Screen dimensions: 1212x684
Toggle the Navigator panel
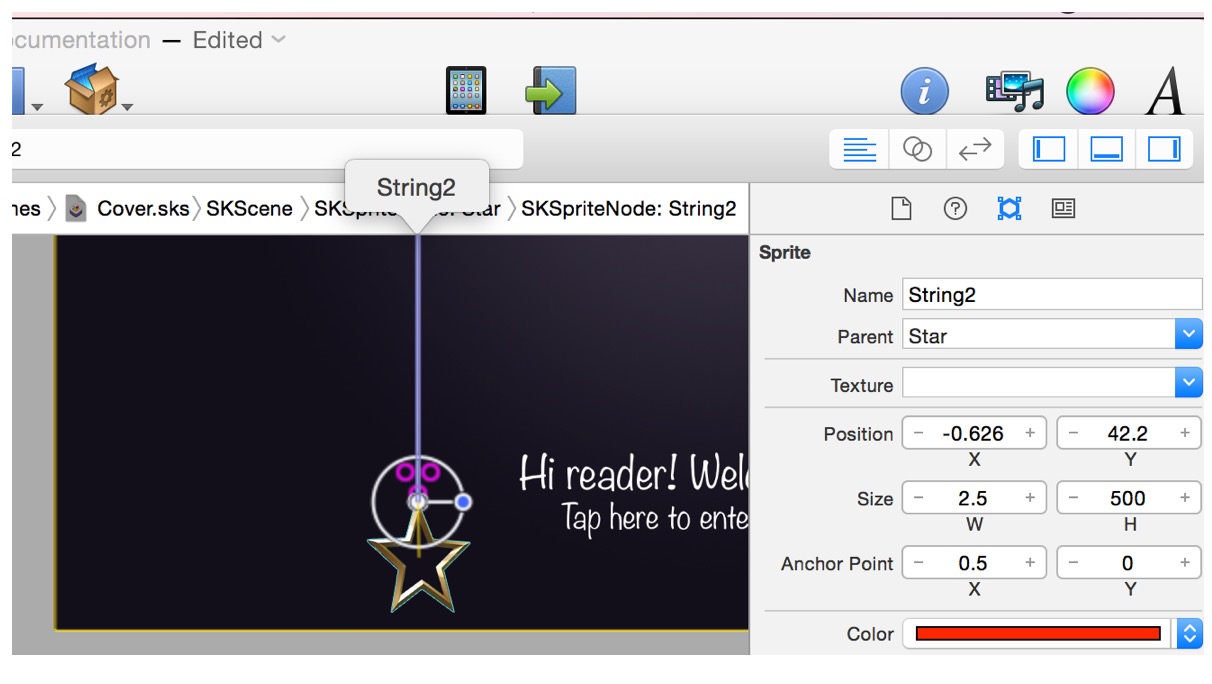coord(1049,150)
